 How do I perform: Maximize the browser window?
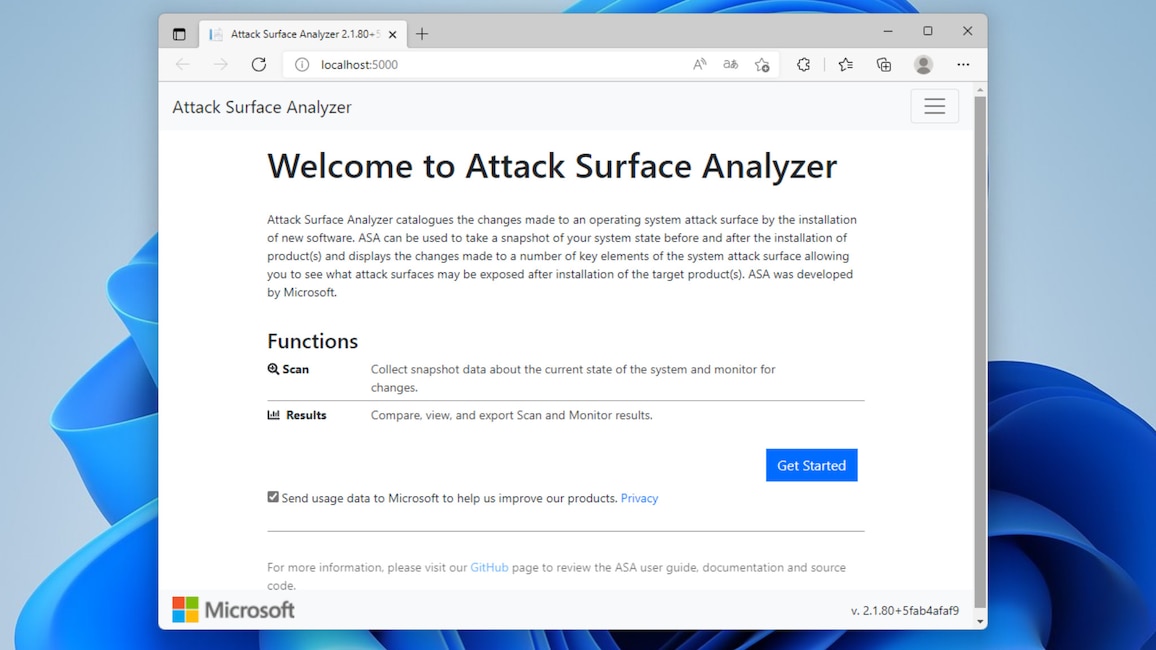[927, 31]
